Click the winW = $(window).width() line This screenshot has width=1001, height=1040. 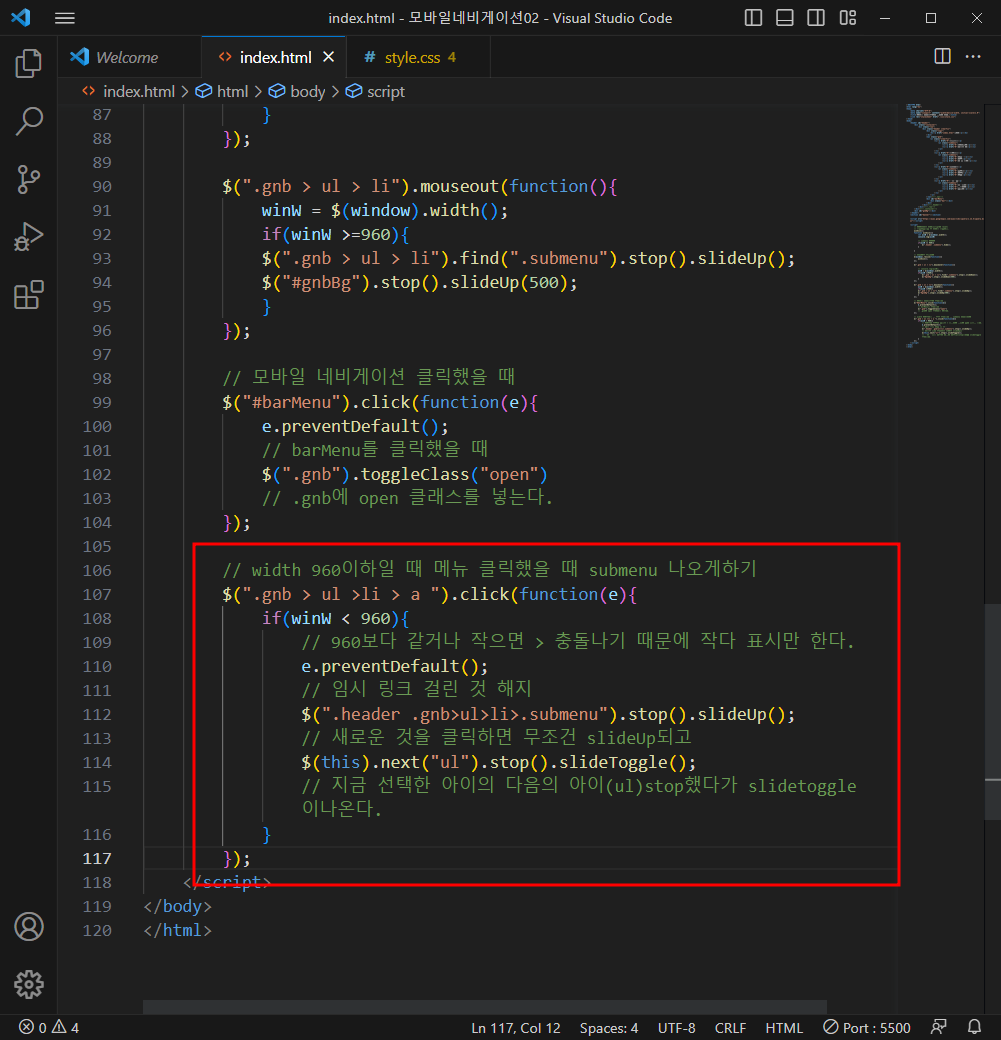click(x=385, y=210)
